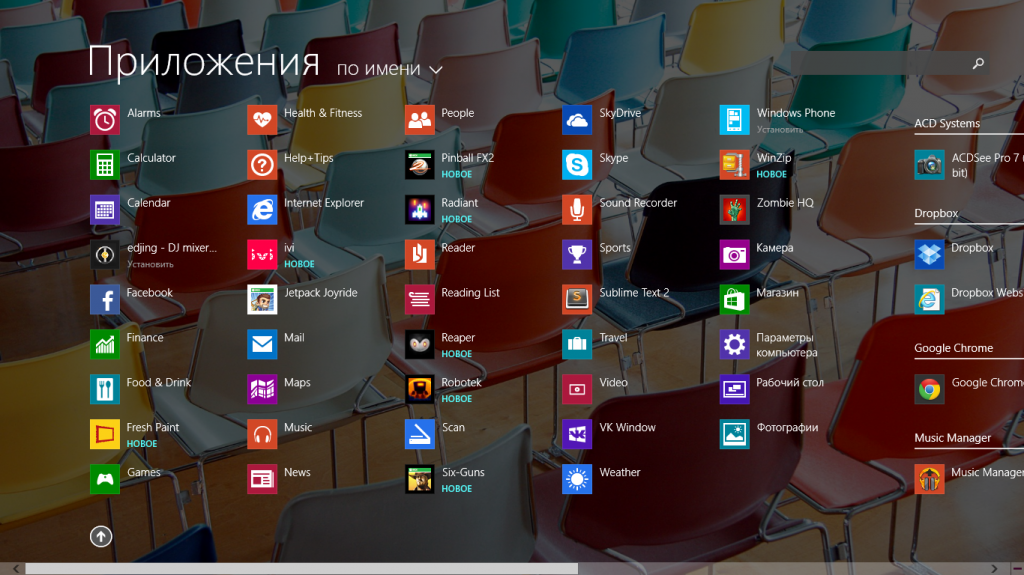Open the Robotek game icon
This screenshot has height=575, width=1024.
click(419, 389)
